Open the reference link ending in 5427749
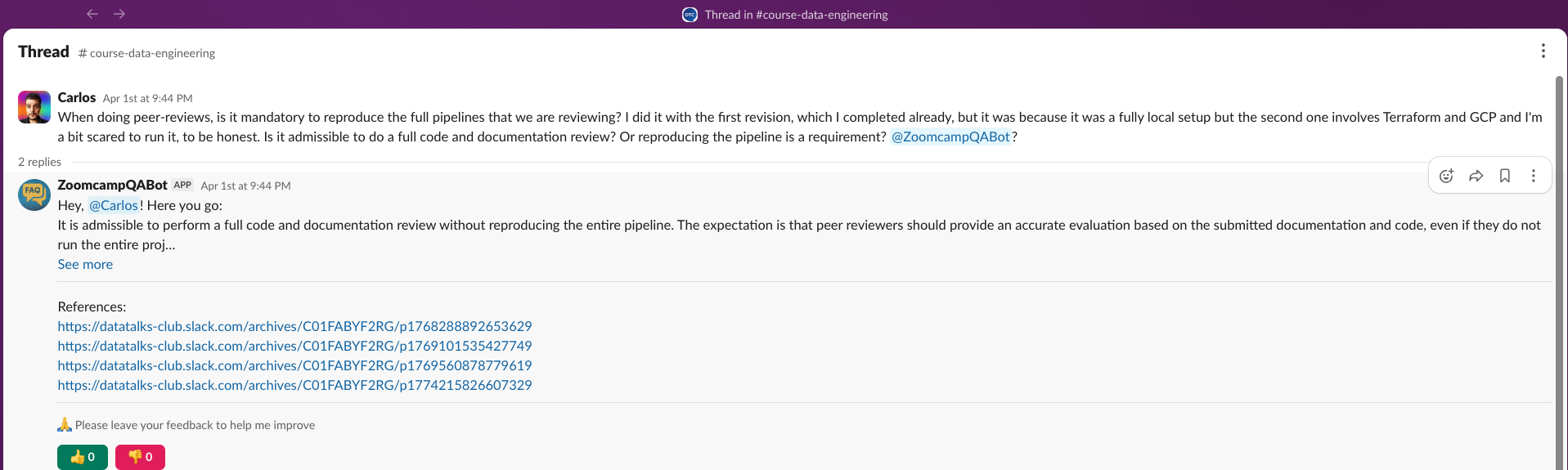Viewport: 1568px width, 470px height. tap(294, 346)
